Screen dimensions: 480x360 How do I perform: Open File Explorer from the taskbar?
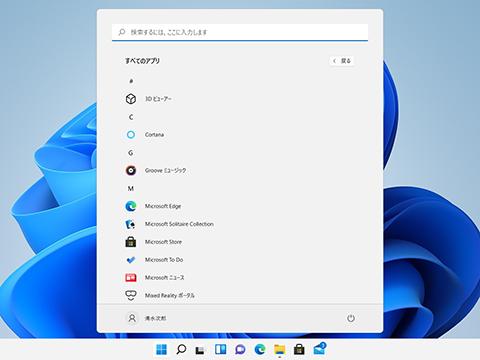click(x=279, y=349)
